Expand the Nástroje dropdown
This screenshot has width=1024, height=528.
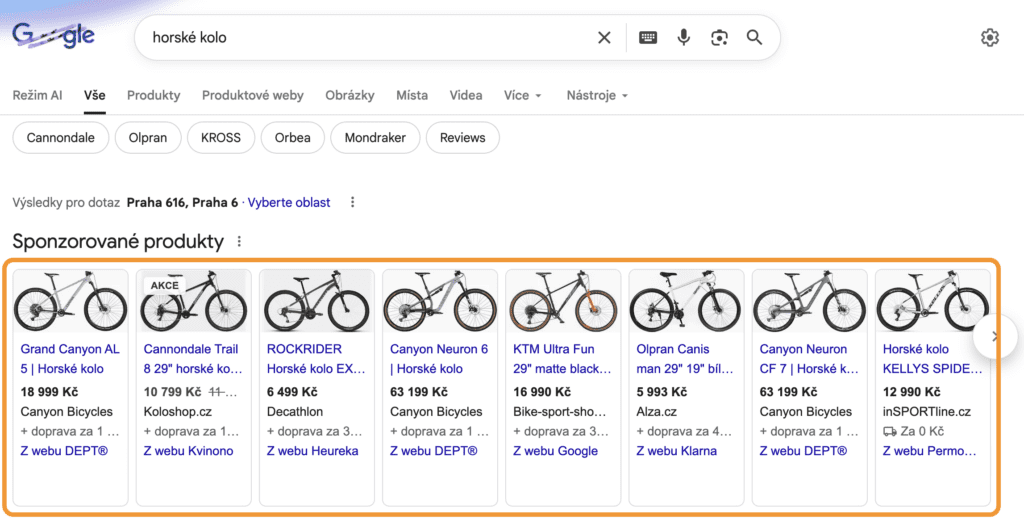click(597, 95)
